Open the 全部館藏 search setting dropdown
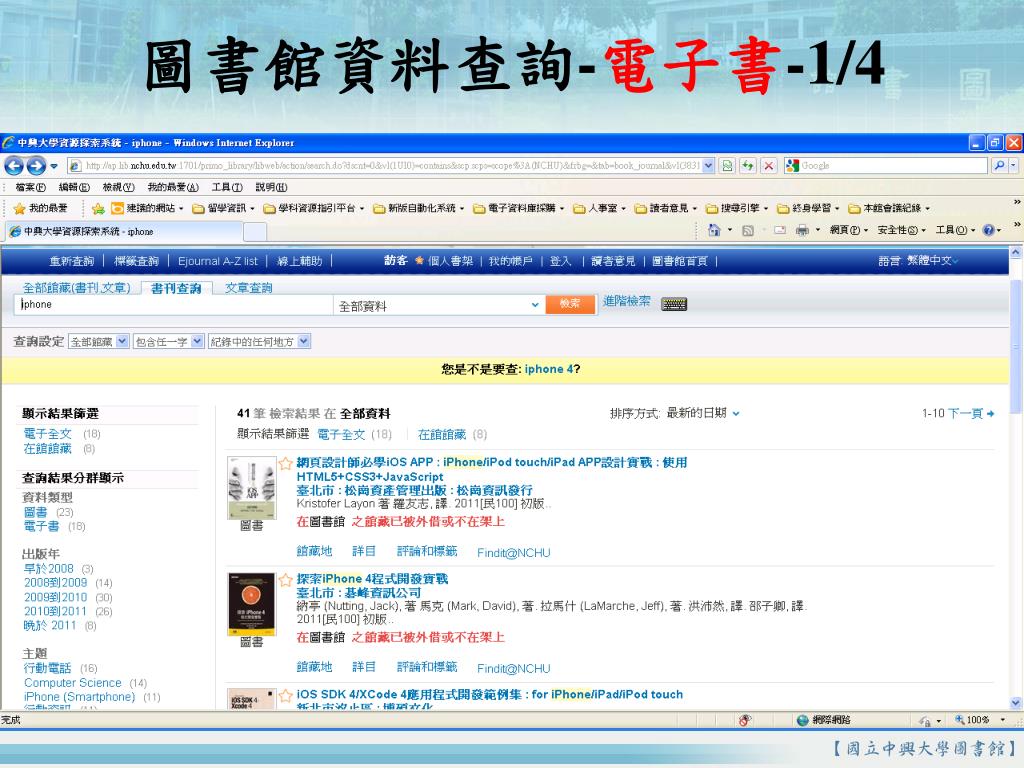1024x768 pixels. tap(98, 342)
